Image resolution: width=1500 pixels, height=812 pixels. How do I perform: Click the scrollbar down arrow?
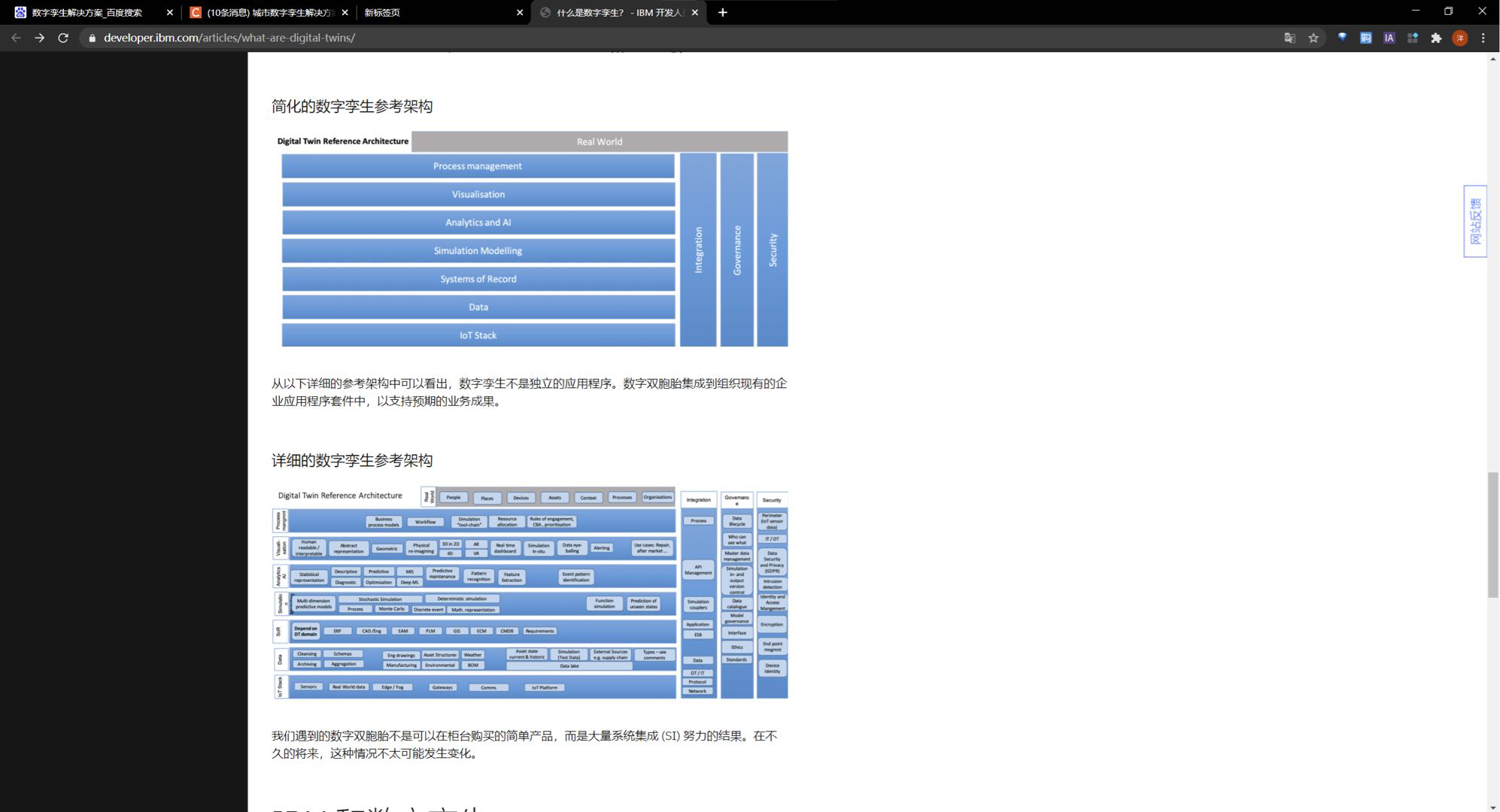(x=1493, y=807)
